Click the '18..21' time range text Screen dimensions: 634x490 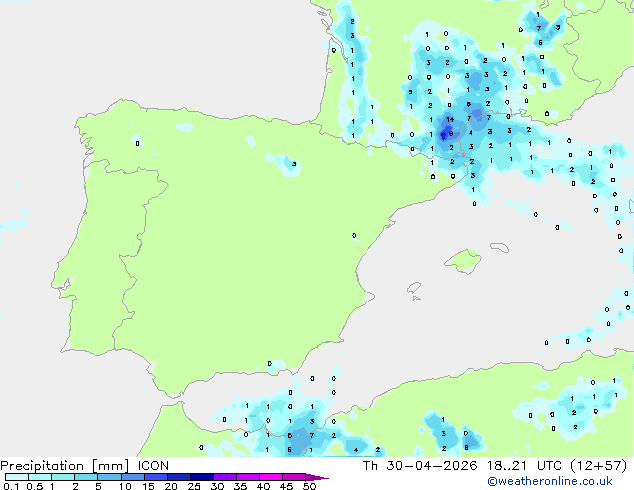(x=507, y=466)
